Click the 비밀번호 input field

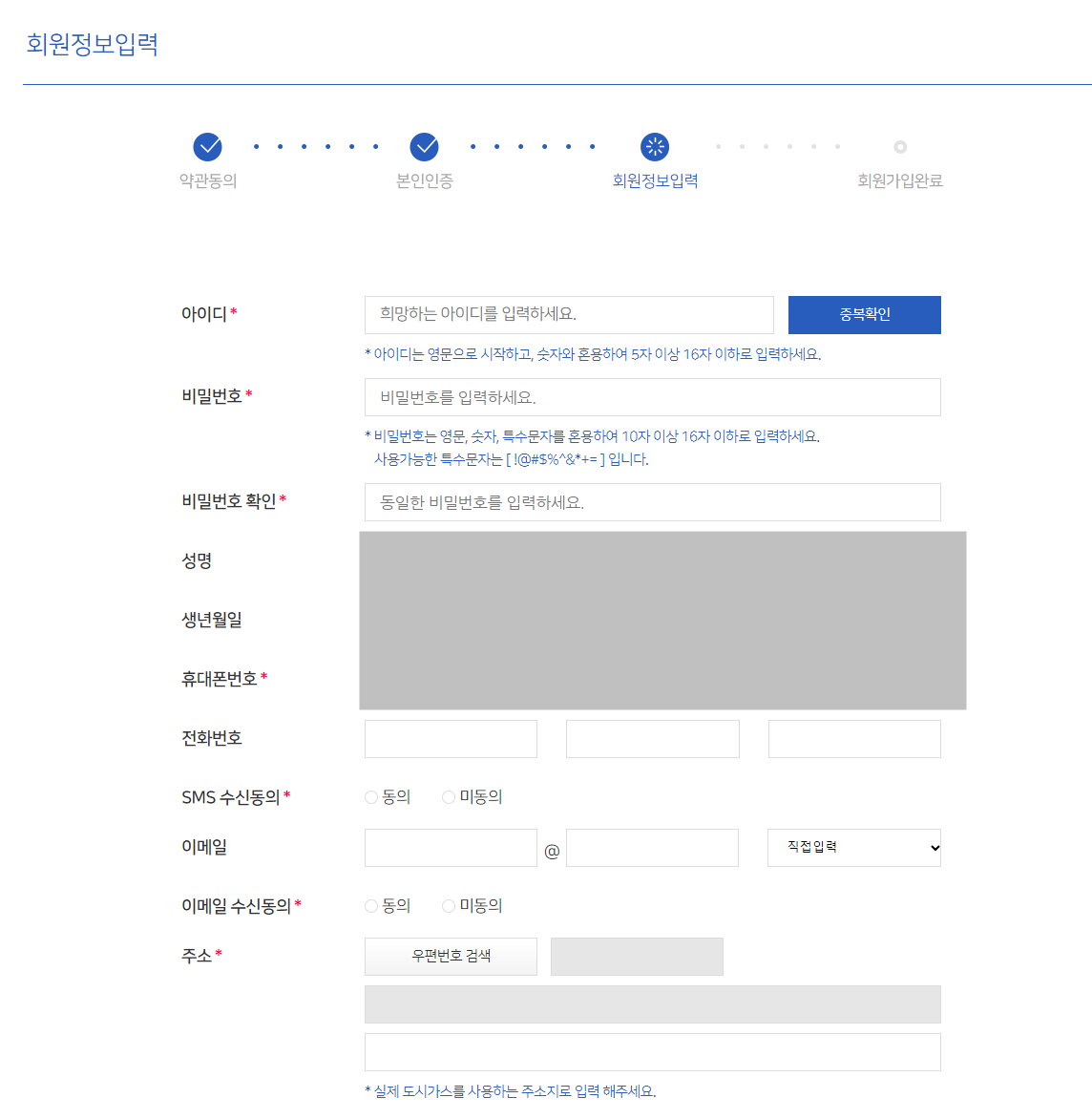(x=652, y=397)
